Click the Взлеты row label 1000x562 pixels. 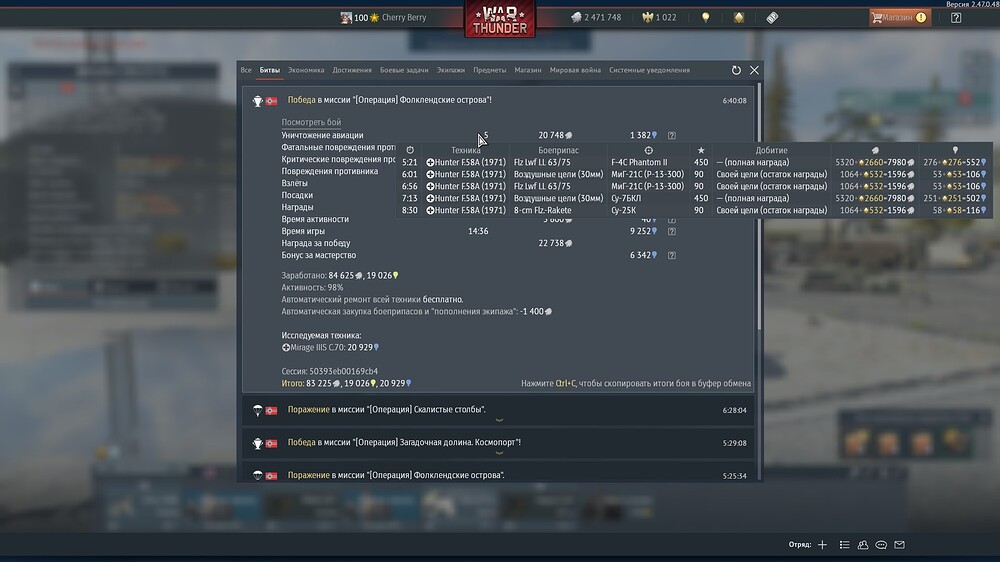(295, 183)
